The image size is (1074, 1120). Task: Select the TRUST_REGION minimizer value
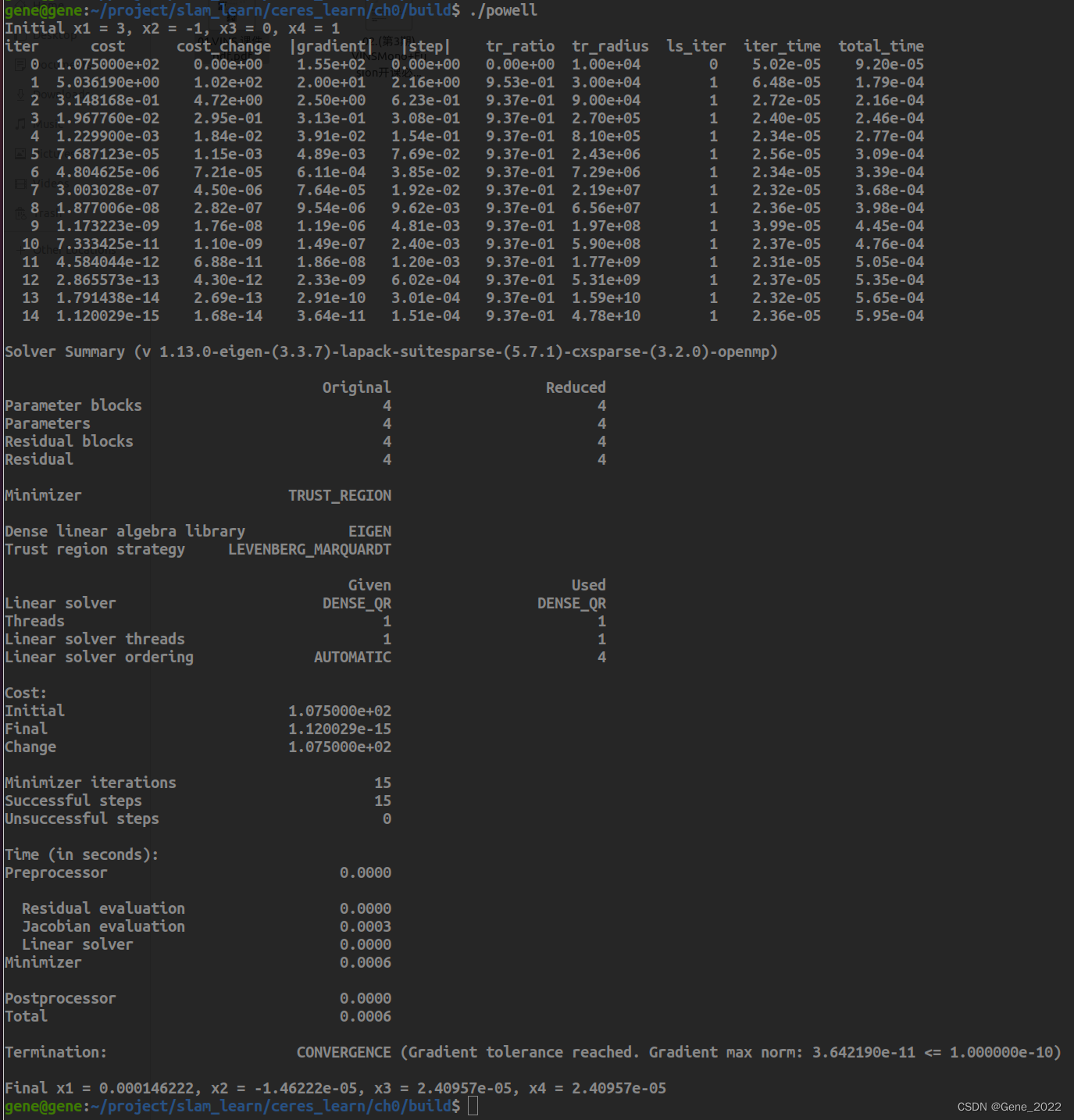tap(339, 494)
